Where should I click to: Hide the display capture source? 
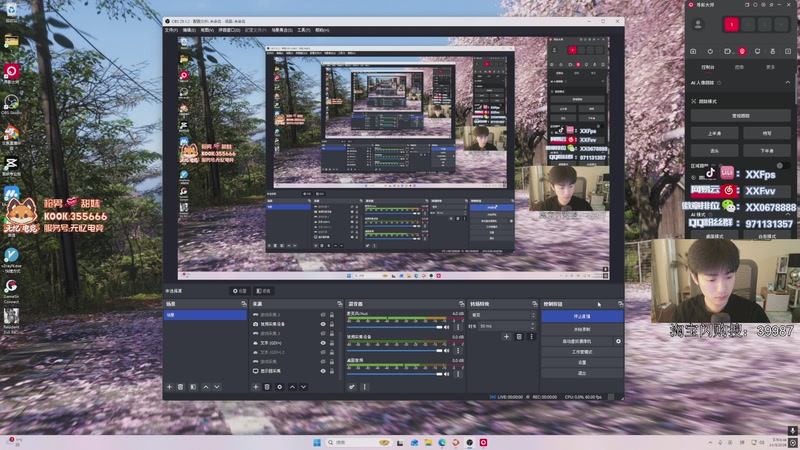point(323,371)
